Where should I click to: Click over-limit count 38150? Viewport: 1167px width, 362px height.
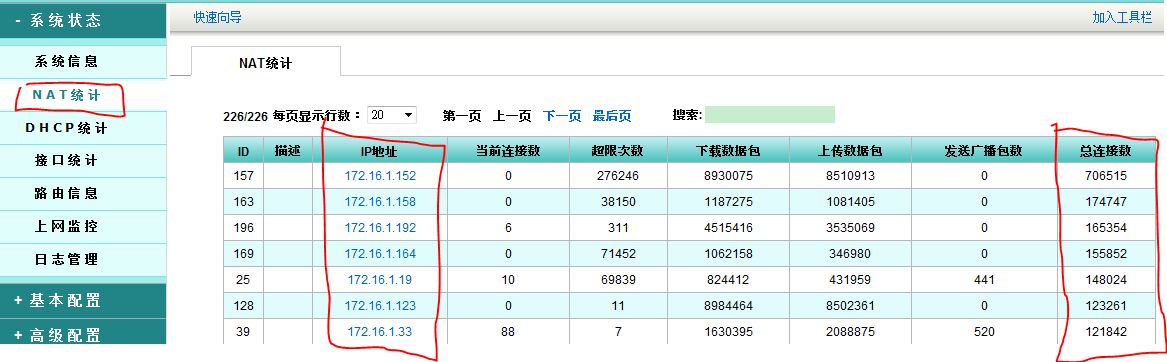618,202
